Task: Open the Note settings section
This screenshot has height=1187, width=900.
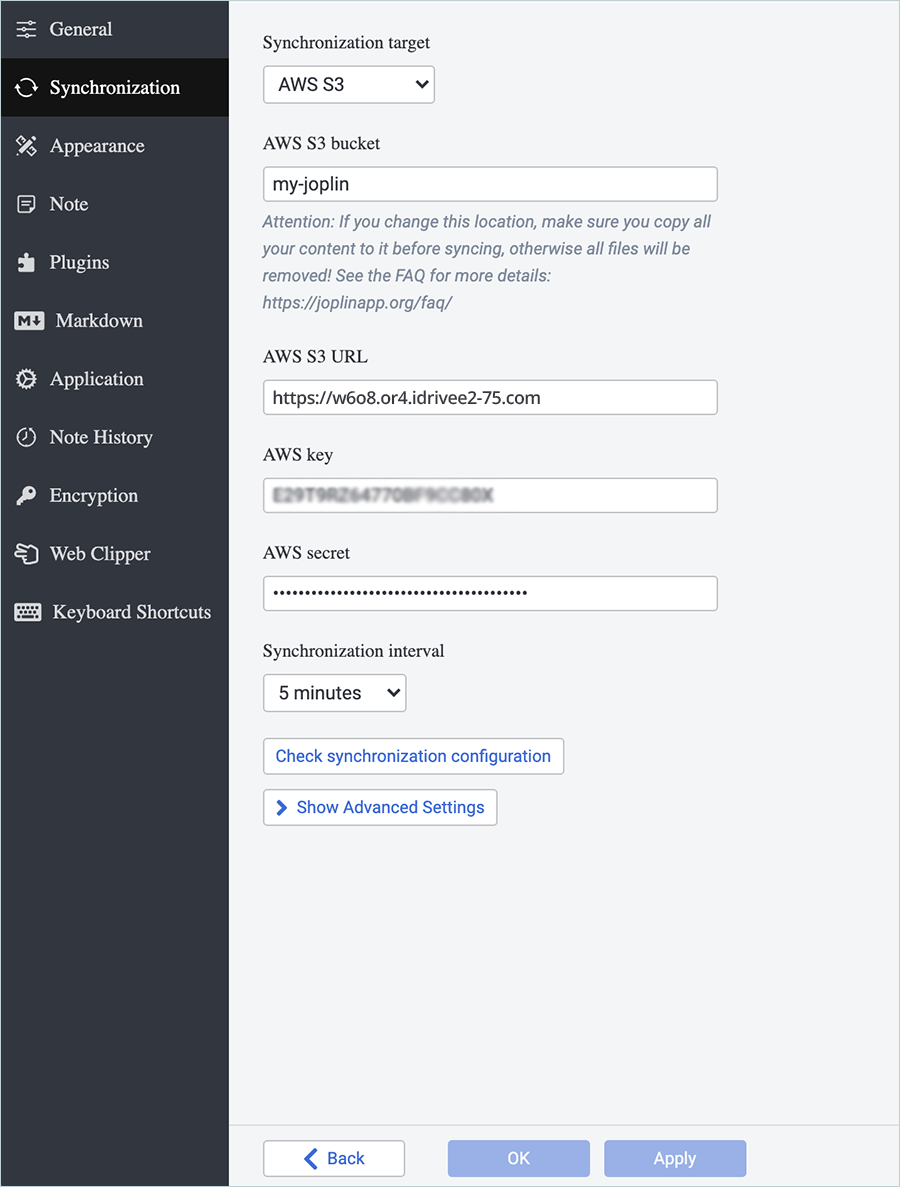Action: [x=68, y=204]
